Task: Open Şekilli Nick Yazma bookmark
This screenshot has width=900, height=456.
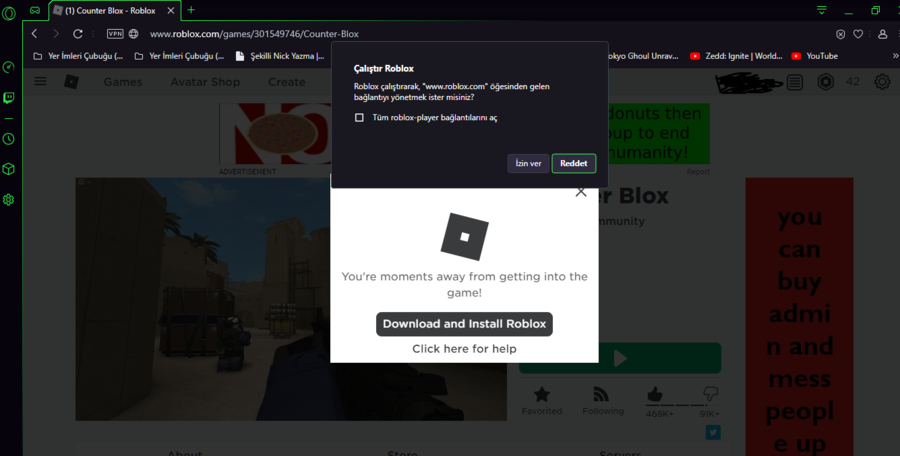Action: pos(280,56)
